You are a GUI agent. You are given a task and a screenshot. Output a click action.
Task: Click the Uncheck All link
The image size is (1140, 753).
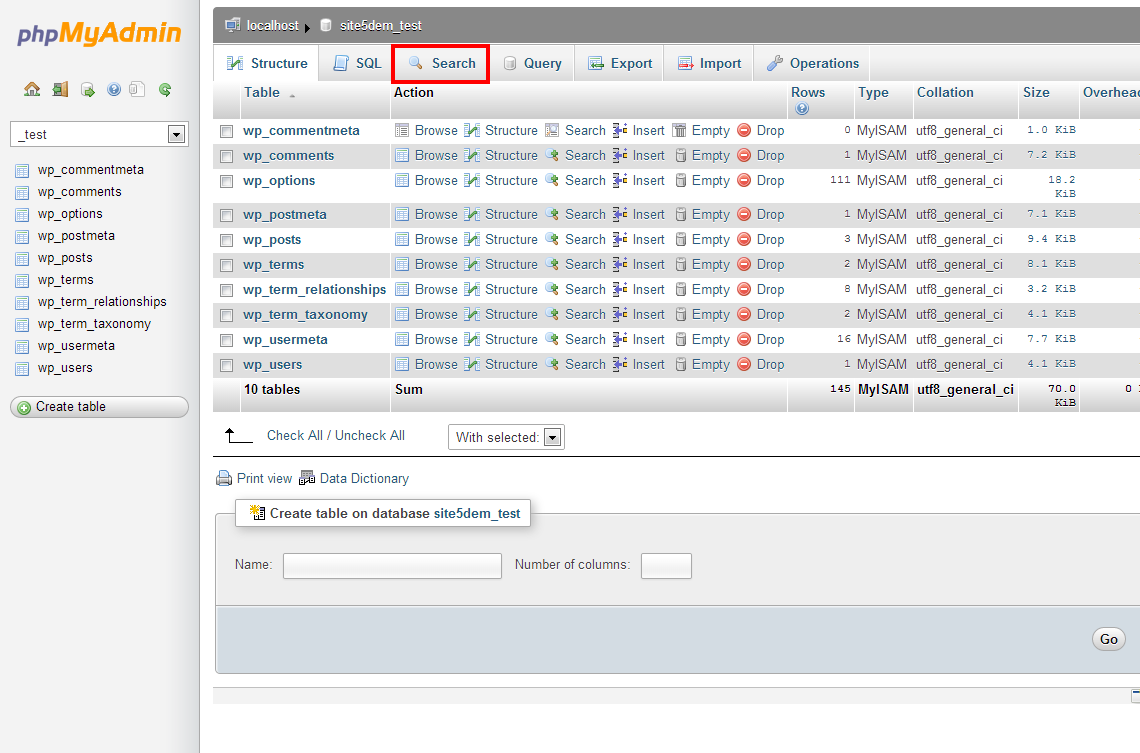370,435
